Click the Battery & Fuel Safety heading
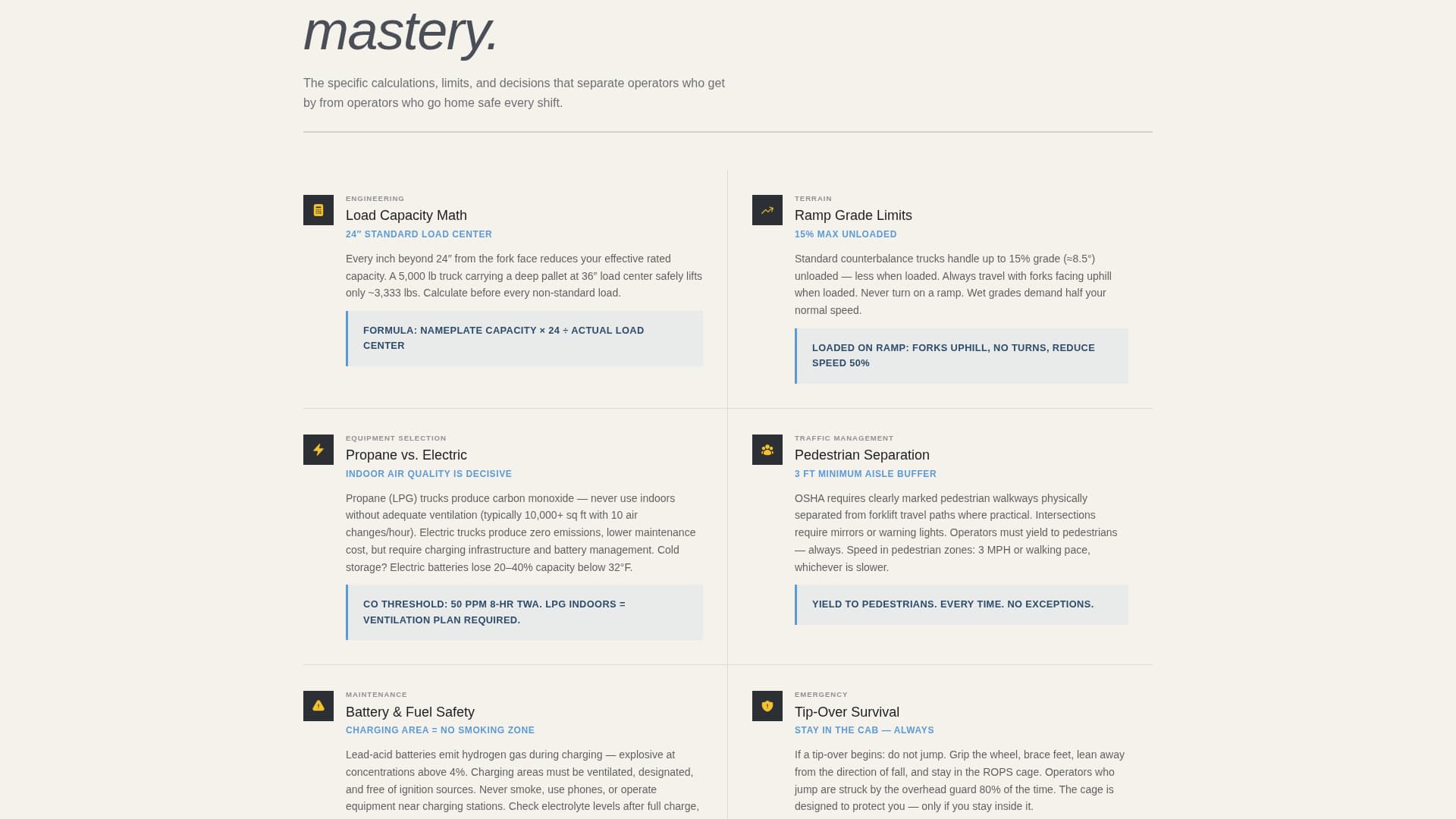1456x819 pixels. [x=410, y=712]
